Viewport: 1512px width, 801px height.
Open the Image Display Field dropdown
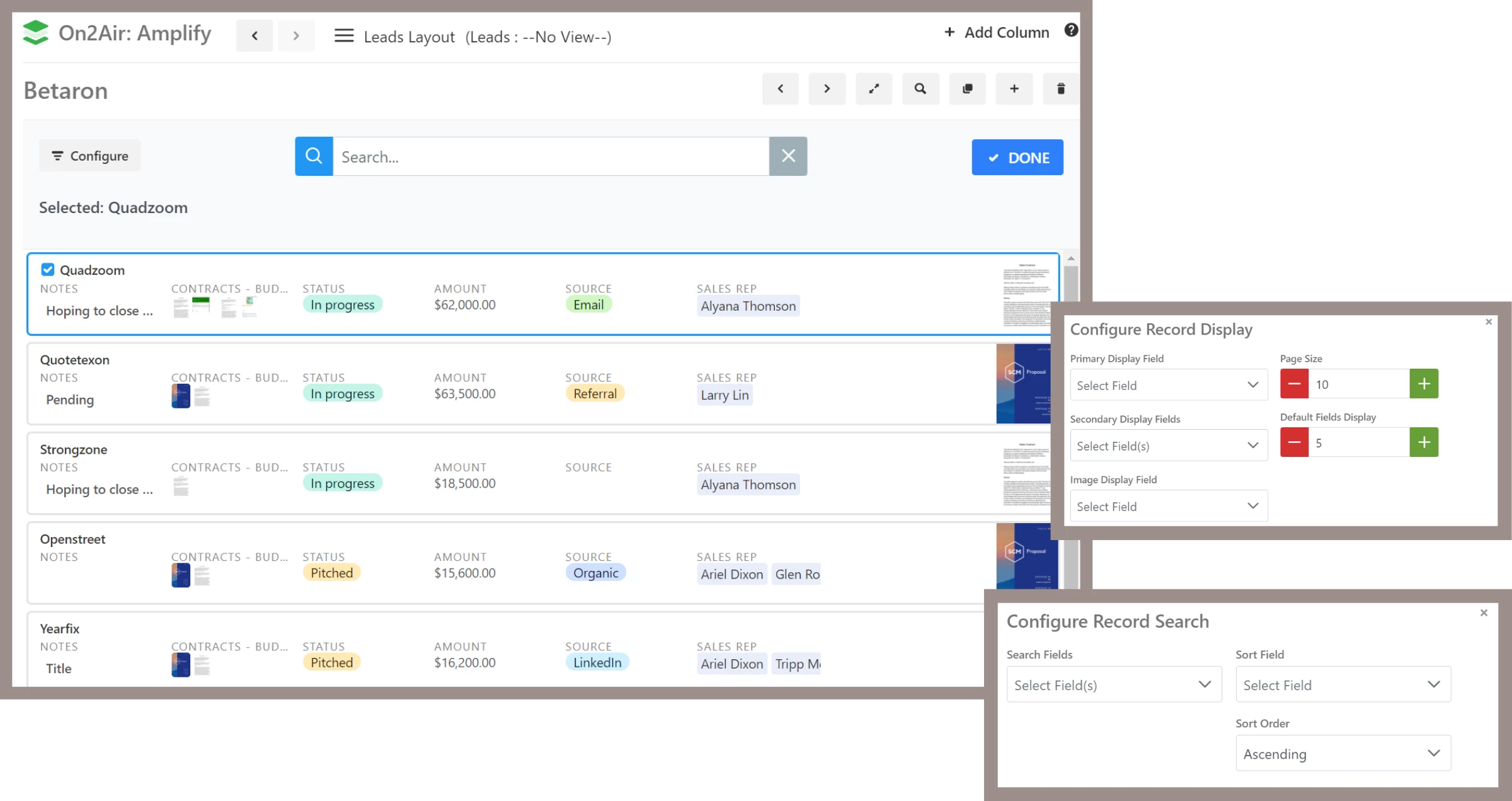[1168, 506]
